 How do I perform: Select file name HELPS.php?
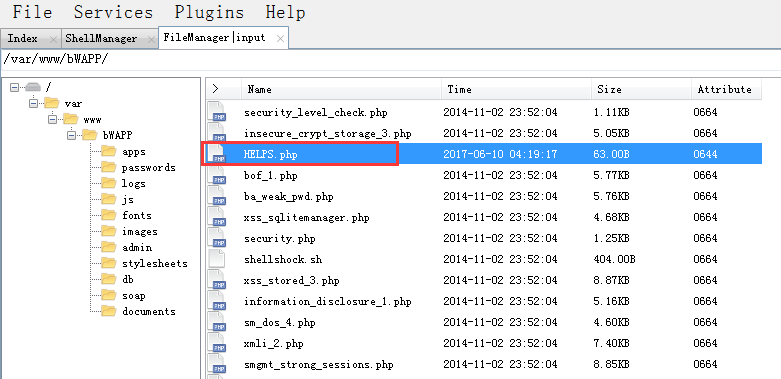[270, 154]
